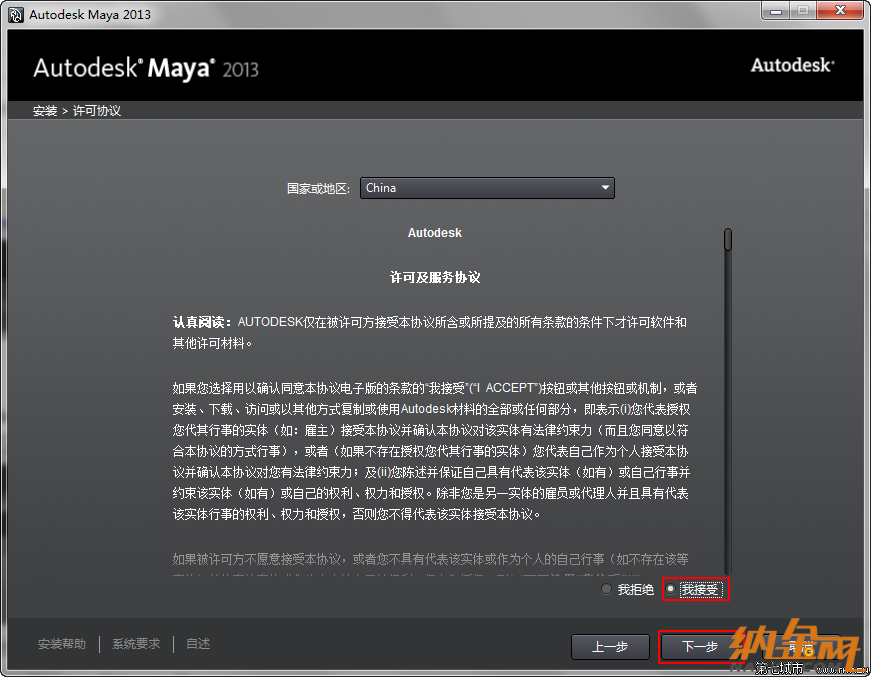Open the 自述 readme link
871x677 pixels.
198,644
